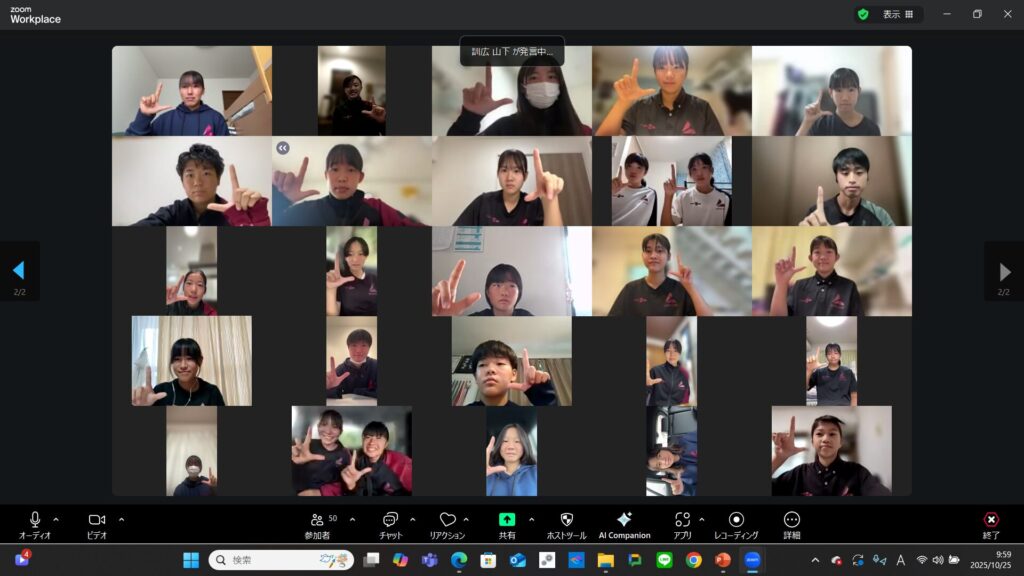Toggle the microphone audio button
Viewport: 1024px width, 576px height.
[x=35, y=520]
